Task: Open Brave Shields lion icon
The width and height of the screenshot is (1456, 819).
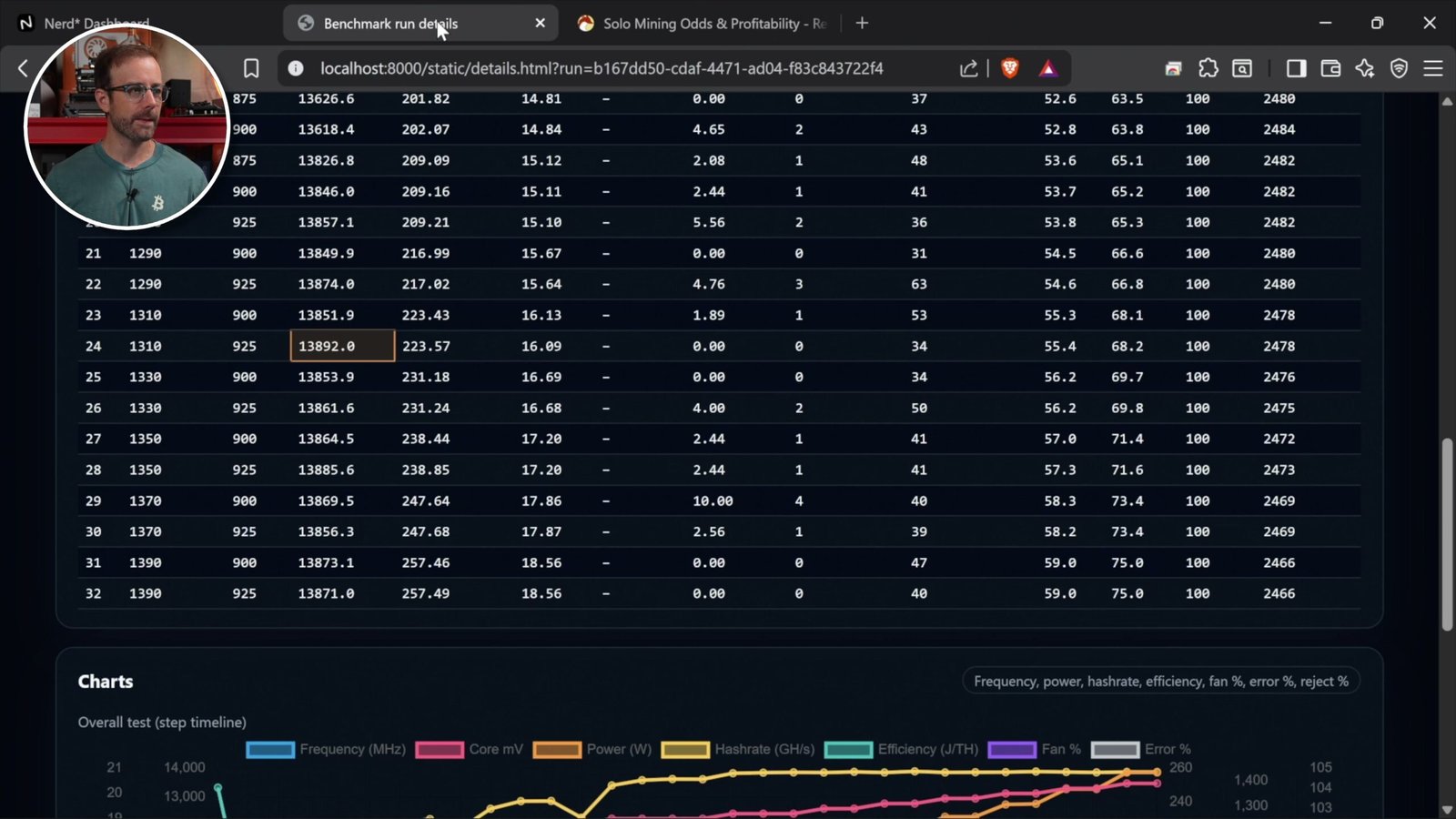Action: 1009,68
